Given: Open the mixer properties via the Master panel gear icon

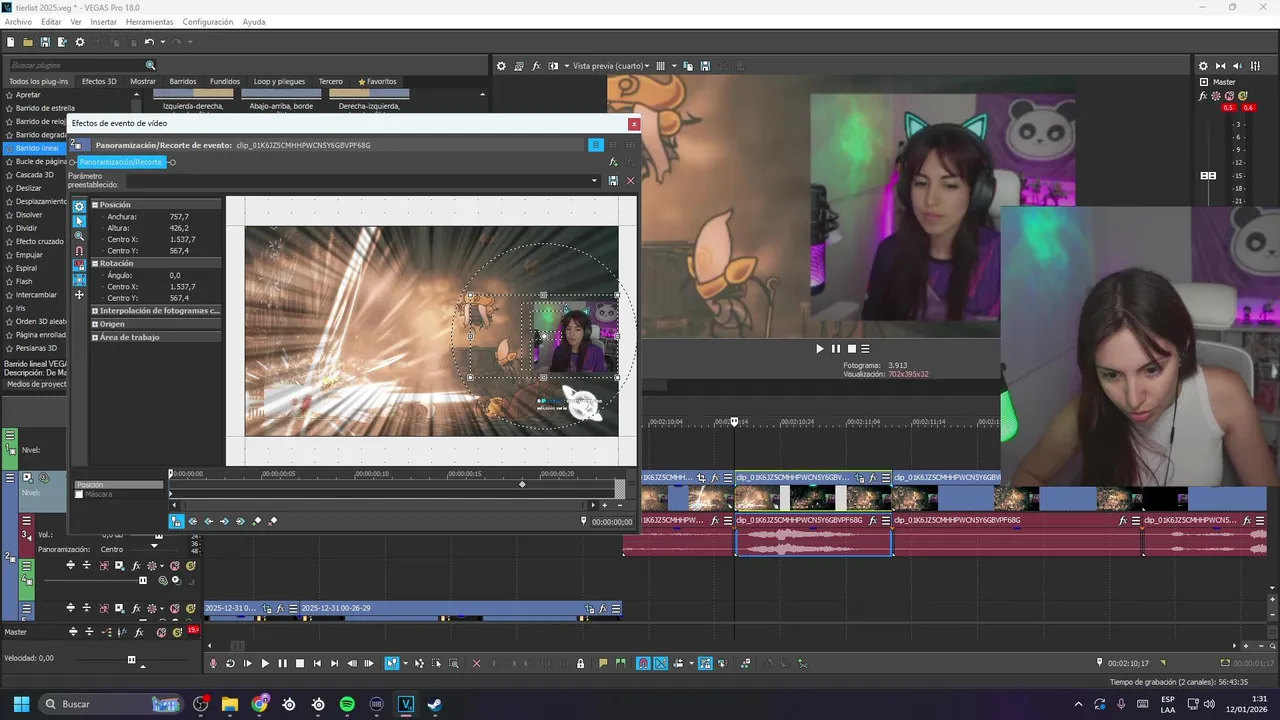Looking at the screenshot, I should tap(1203, 66).
